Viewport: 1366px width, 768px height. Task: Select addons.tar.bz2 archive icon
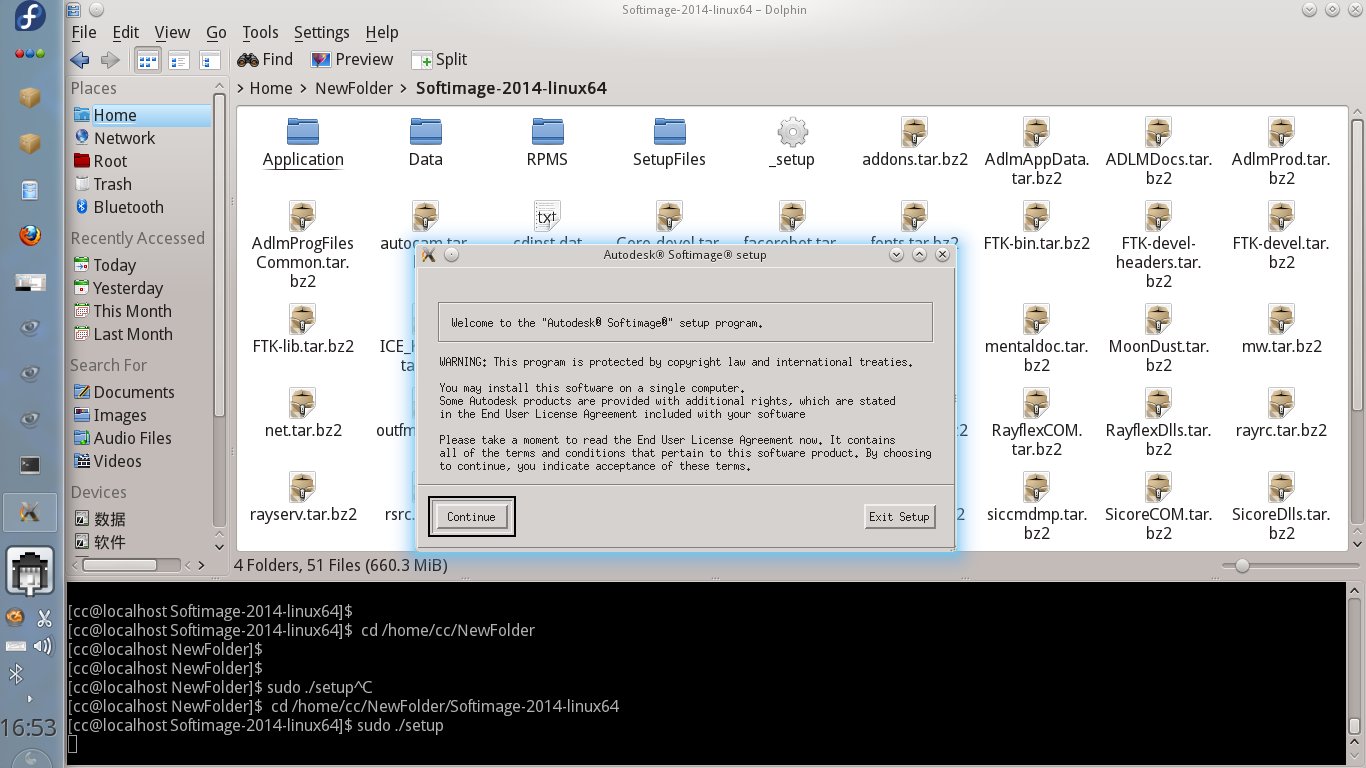(915, 131)
